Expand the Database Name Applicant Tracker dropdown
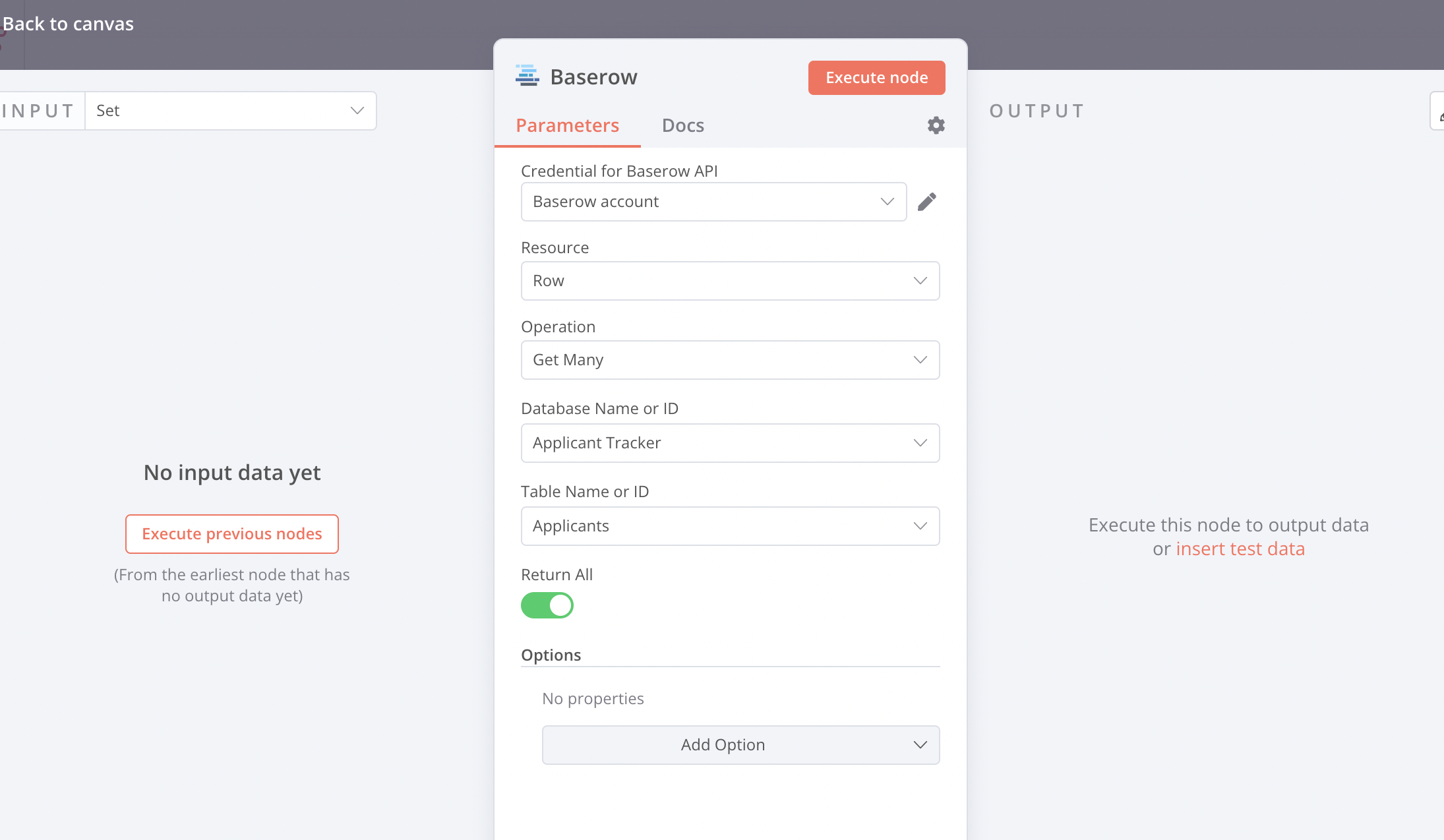Image resolution: width=1444 pixels, height=840 pixels. click(x=729, y=443)
